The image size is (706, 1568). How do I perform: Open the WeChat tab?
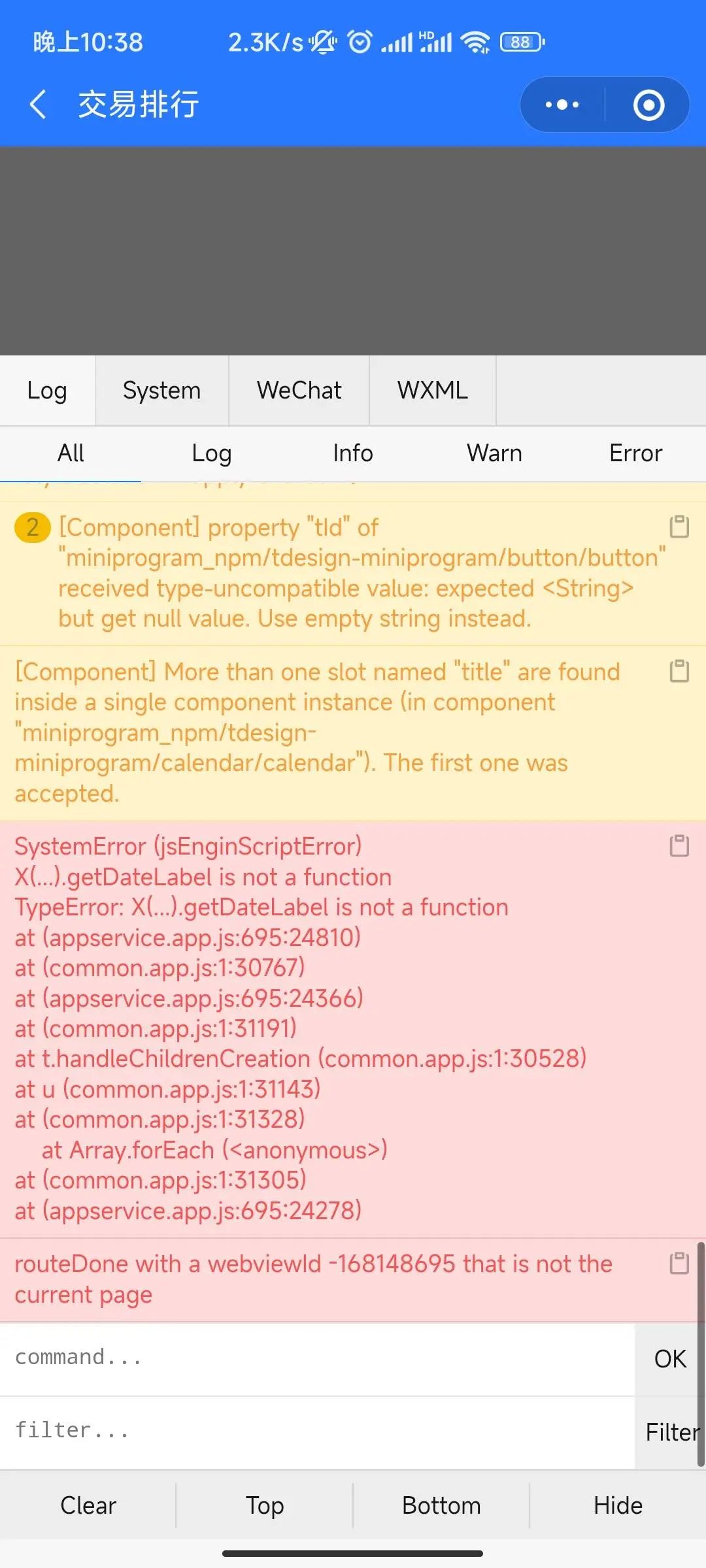pos(299,391)
